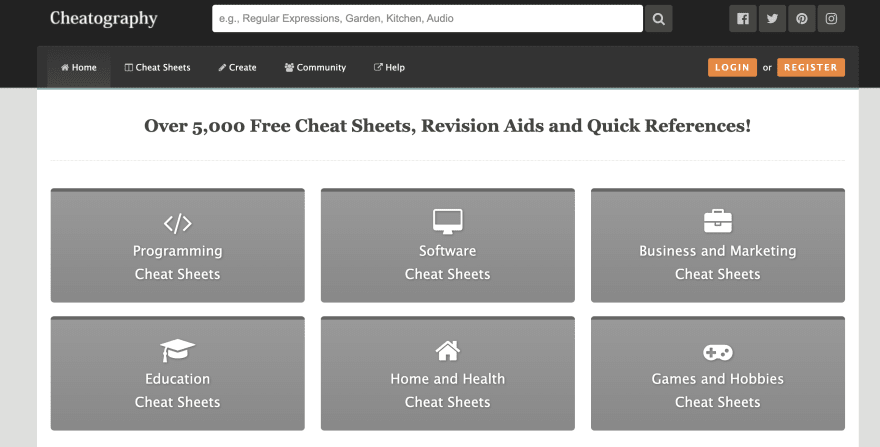Go to the Home menu item
Image resolution: width=880 pixels, height=447 pixels.
79,67
